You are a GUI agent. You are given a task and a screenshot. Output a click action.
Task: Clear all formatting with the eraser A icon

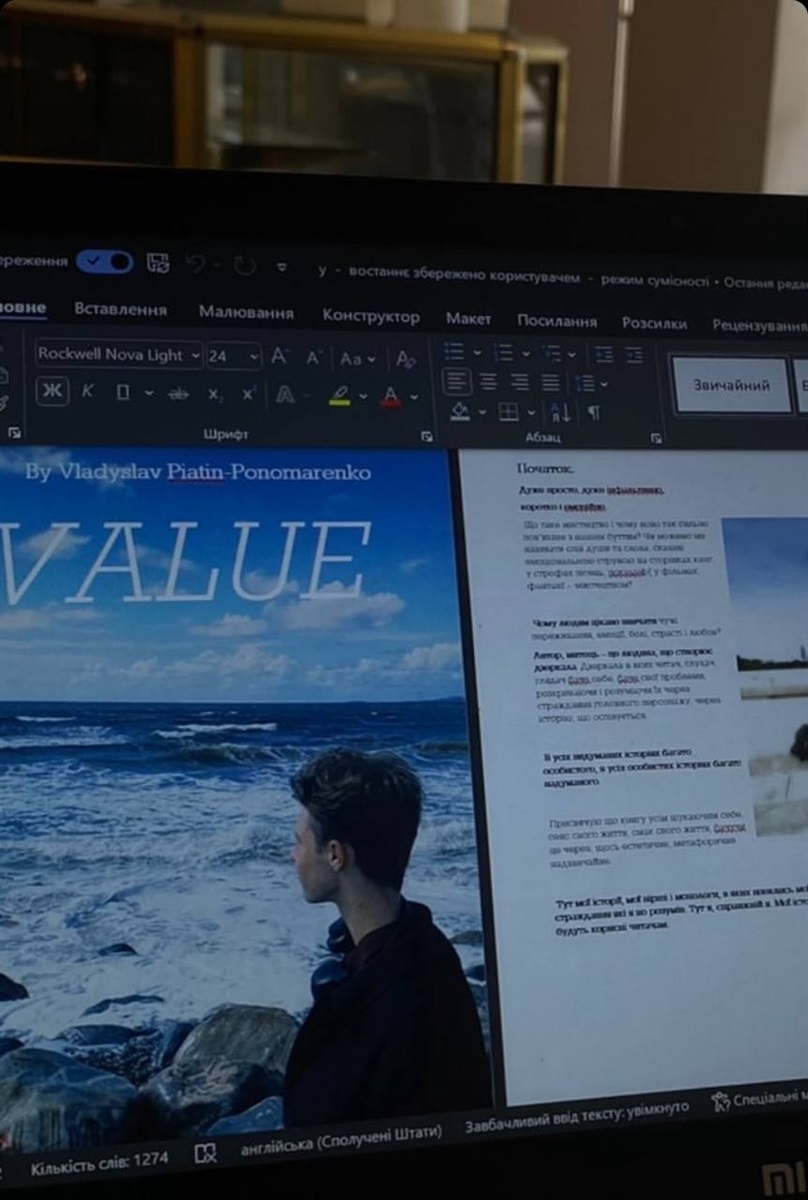tap(405, 360)
